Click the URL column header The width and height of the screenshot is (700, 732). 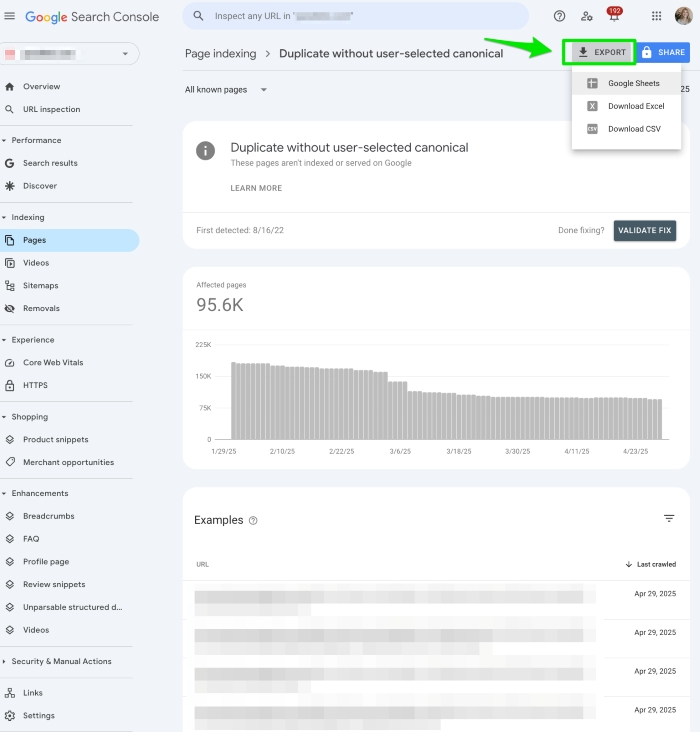coord(203,564)
